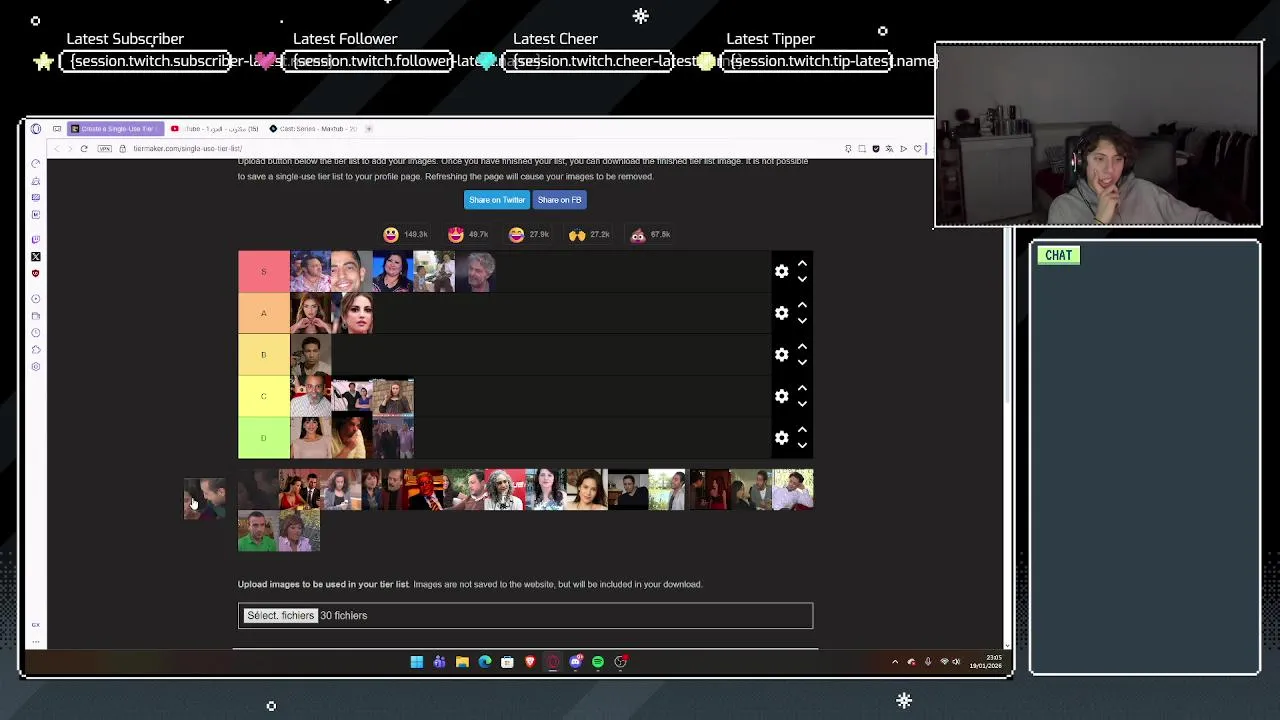Open Microsoft Teams from the taskbar
The image size is (1280, 720).
click(x=439, y=661)
